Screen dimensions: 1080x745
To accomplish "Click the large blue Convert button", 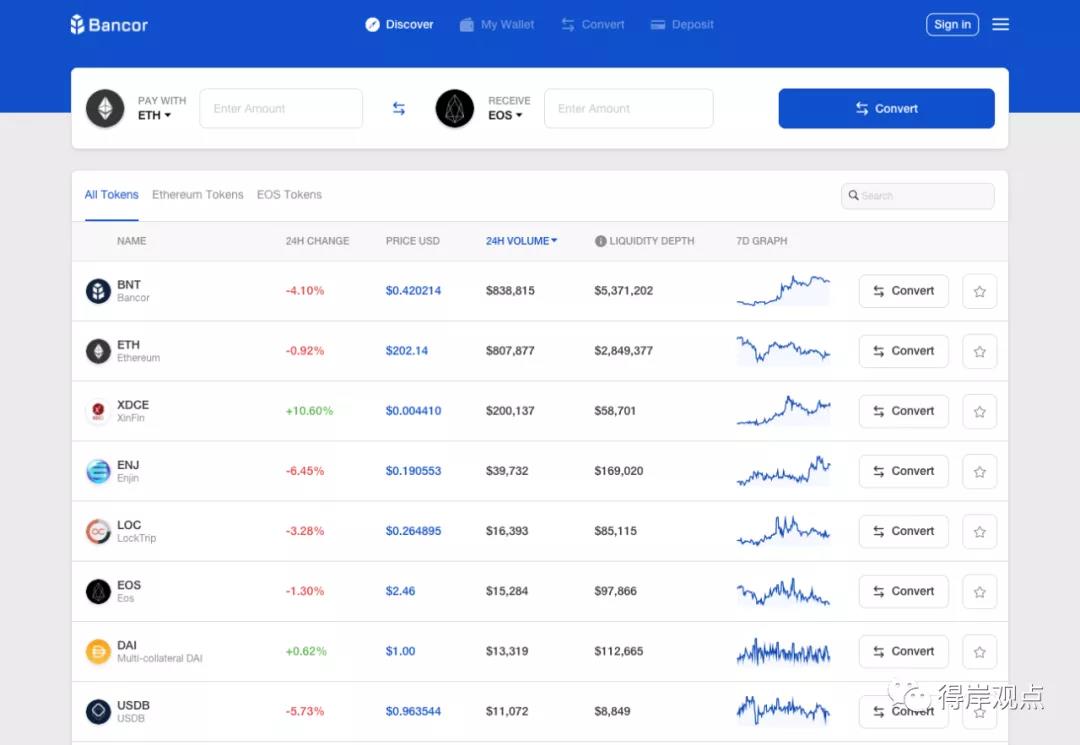I will [886, 108].
